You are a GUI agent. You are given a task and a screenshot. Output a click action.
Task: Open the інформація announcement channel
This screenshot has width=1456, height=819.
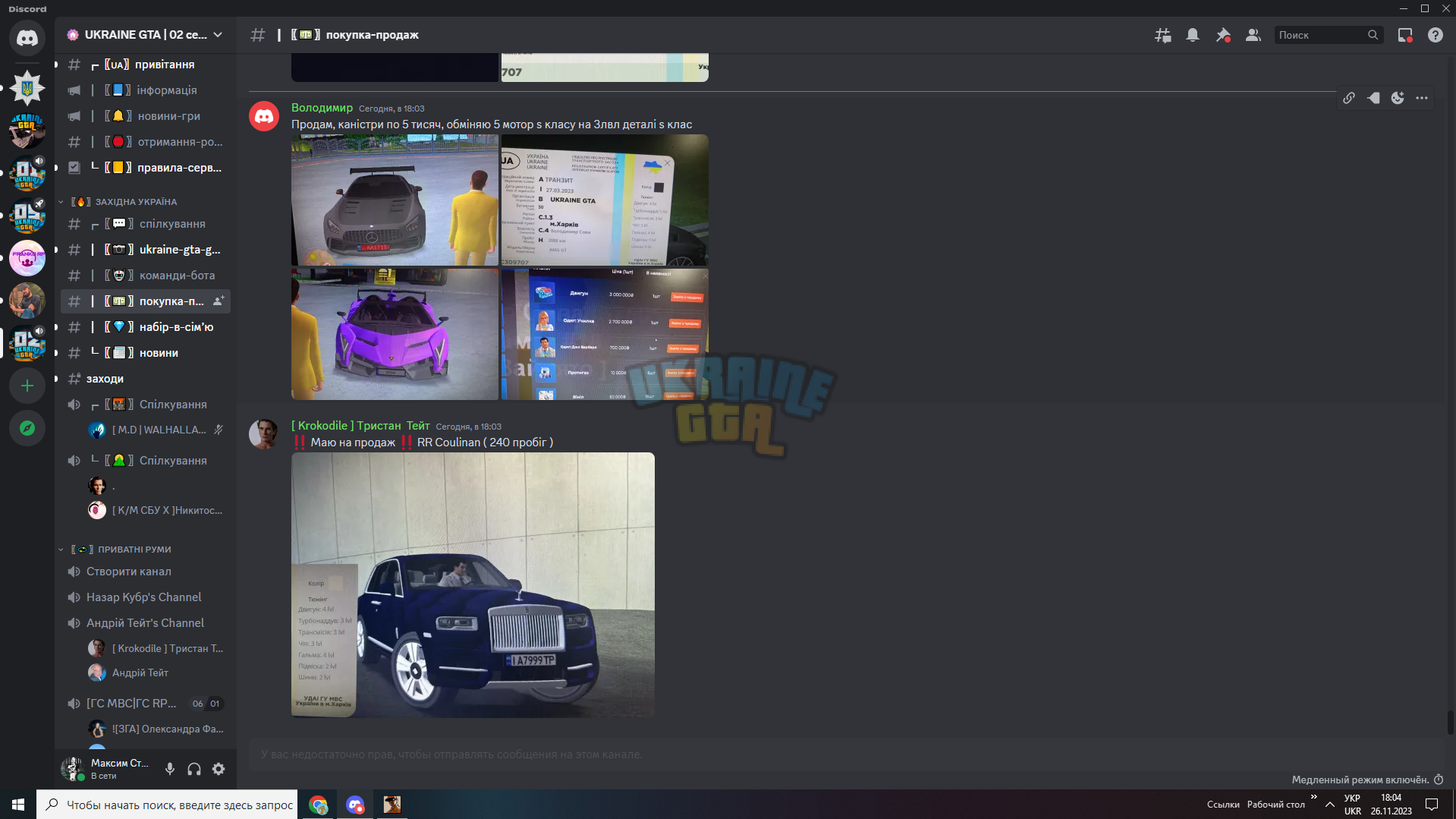(146, 90)
